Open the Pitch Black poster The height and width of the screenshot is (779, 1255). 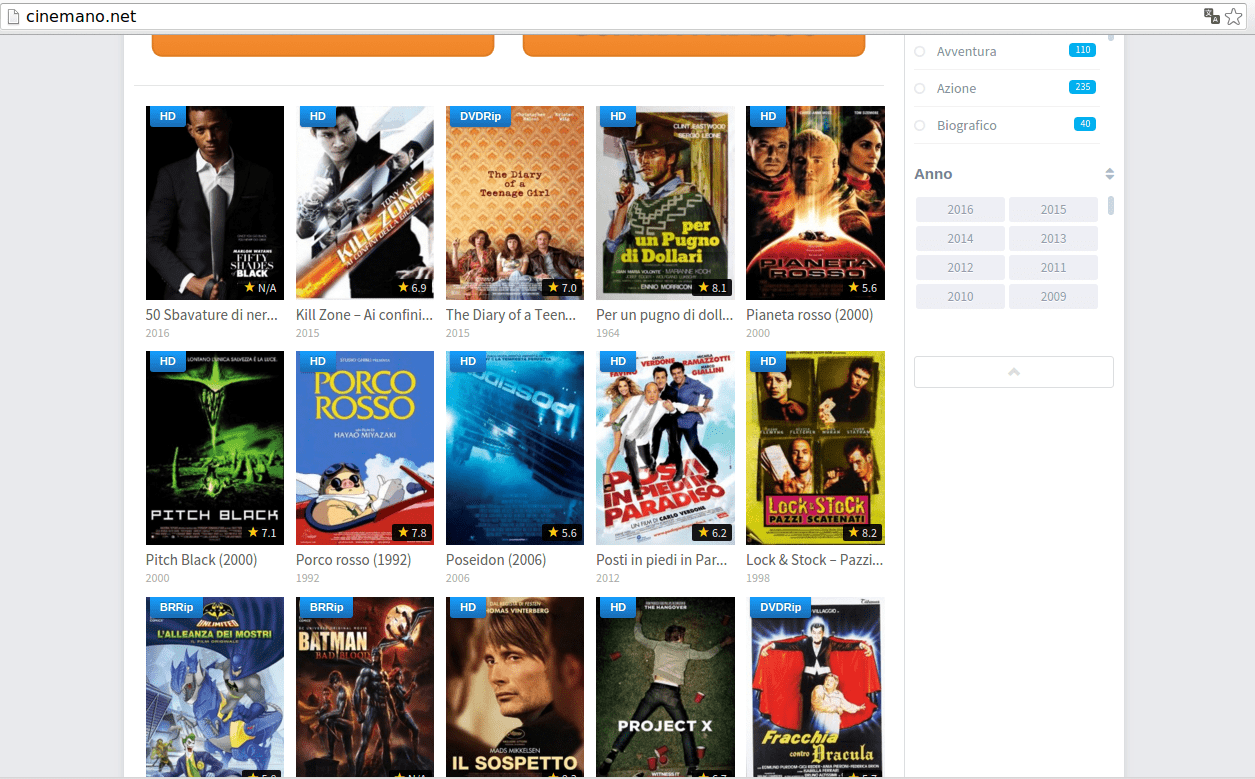tap(215, 448)
